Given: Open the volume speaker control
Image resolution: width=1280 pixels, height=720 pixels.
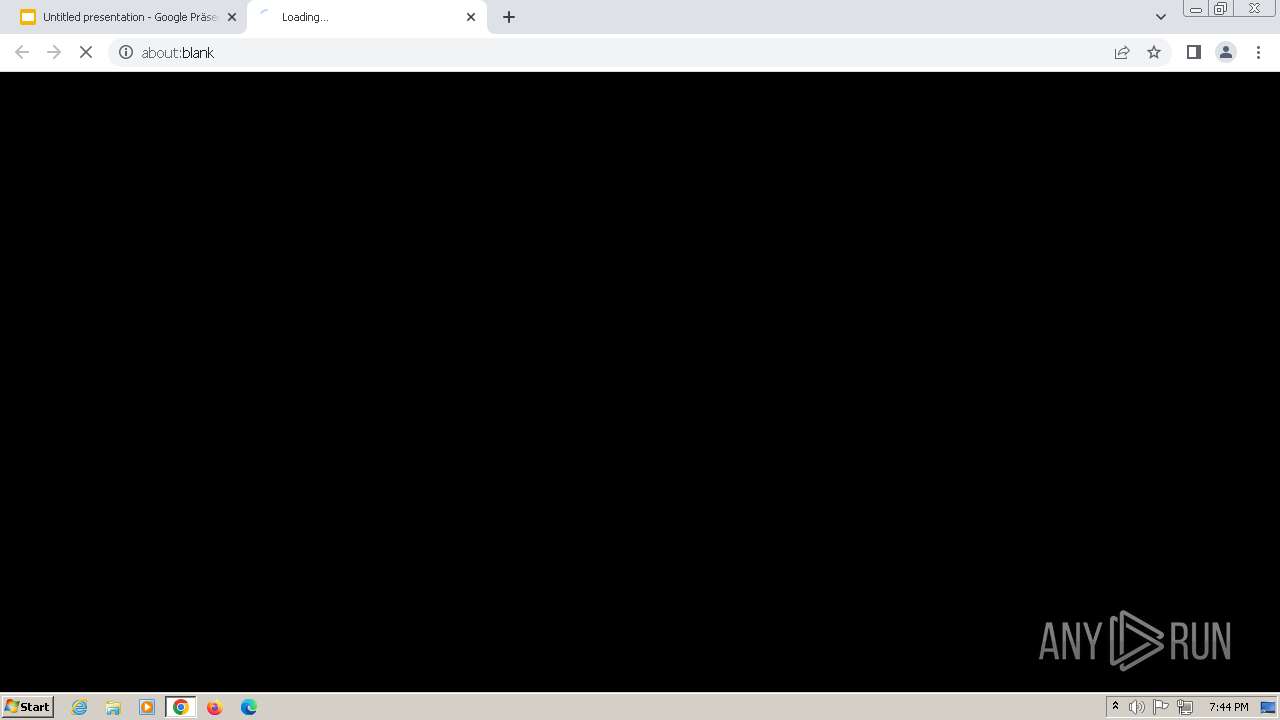Looking at the screenshot, I should pos(1137,707).
